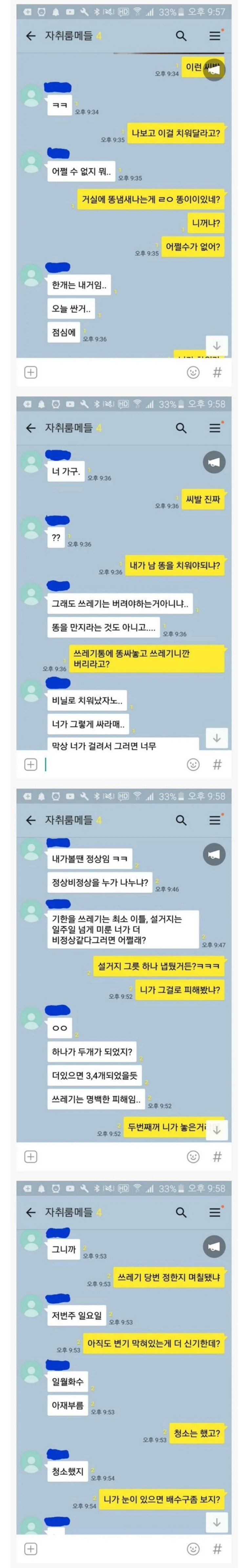Open emoticon picker below '쓰레기는 명백한 피해임..'
The image size is (248, 1568).
click(x=193, y=1157)
